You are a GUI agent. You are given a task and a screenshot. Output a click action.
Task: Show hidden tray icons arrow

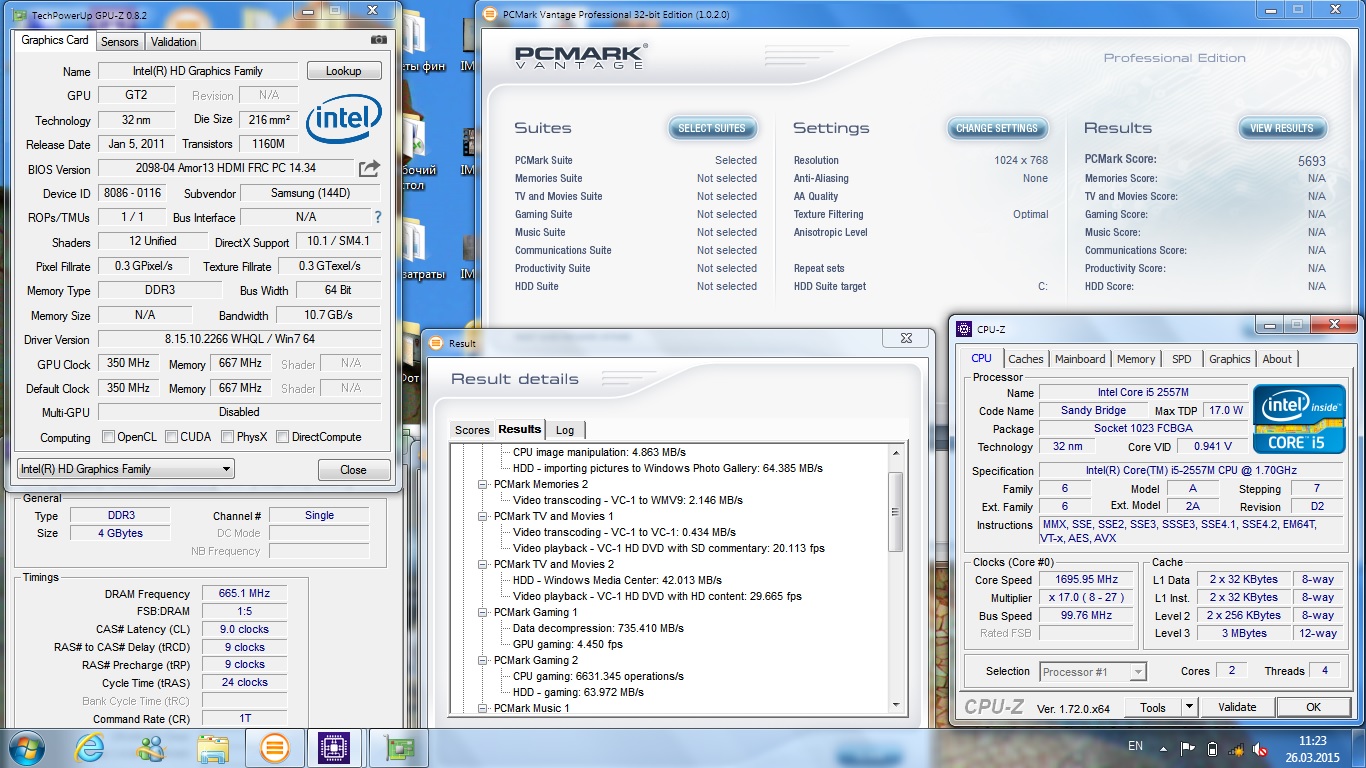pyautogui.click(x=1164, y=748)
